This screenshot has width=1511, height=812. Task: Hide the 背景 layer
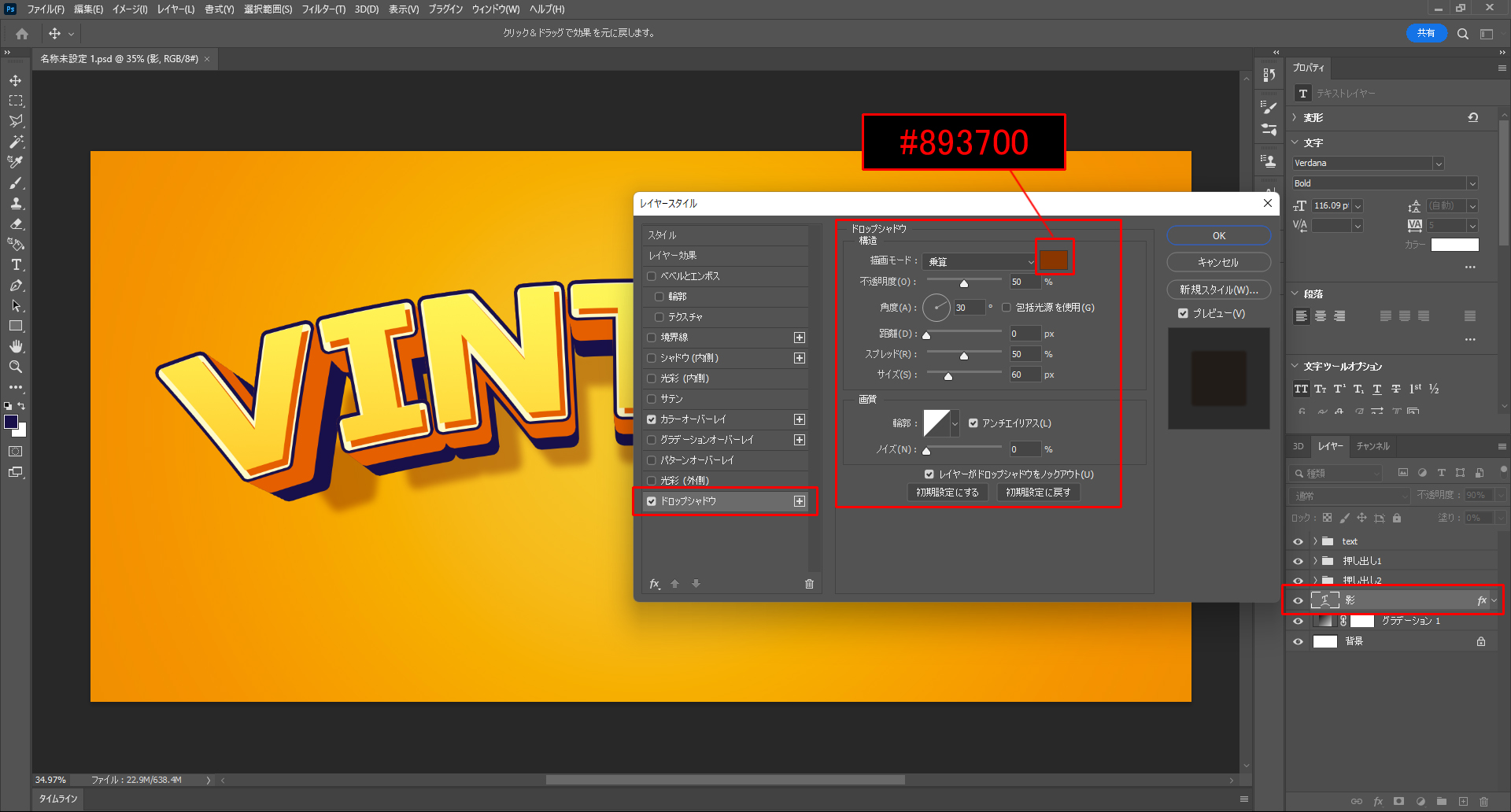(x=1299, y=641)
